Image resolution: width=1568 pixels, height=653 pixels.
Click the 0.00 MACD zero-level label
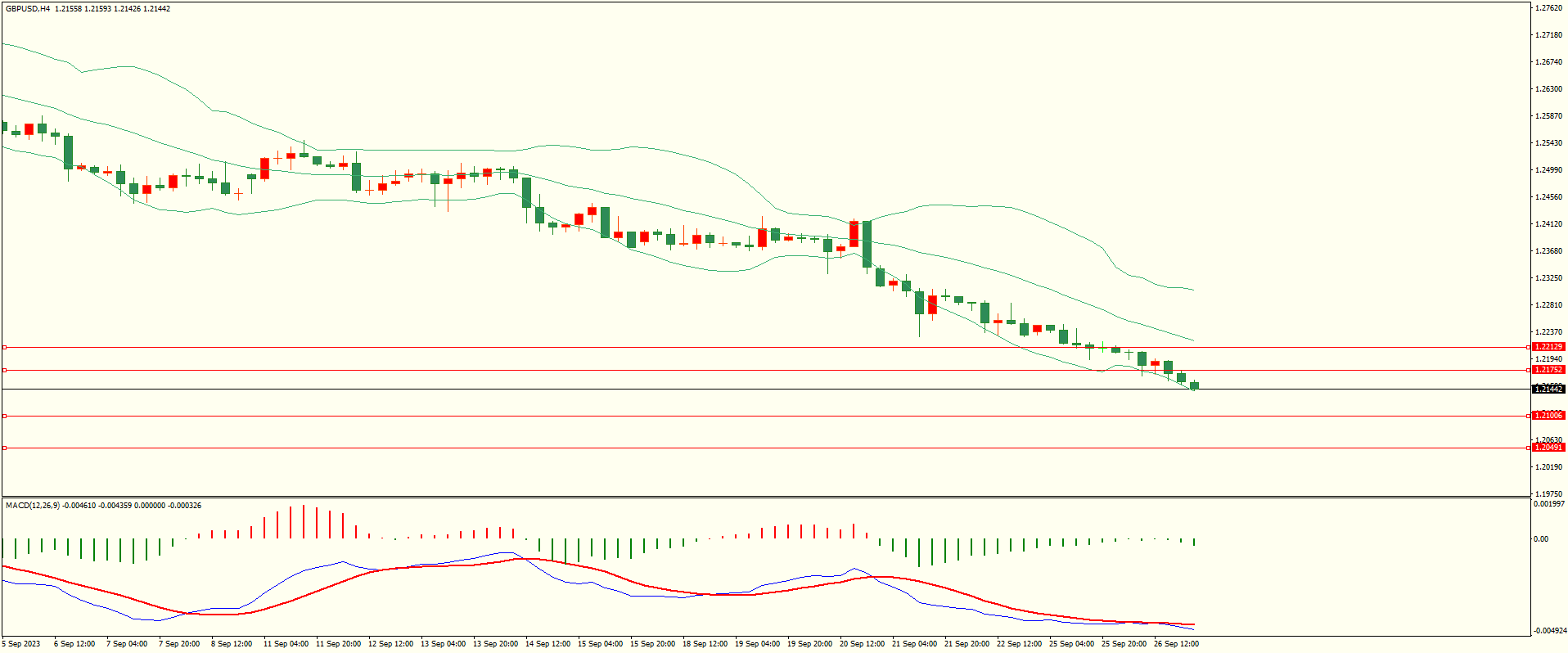point(1540,539)
